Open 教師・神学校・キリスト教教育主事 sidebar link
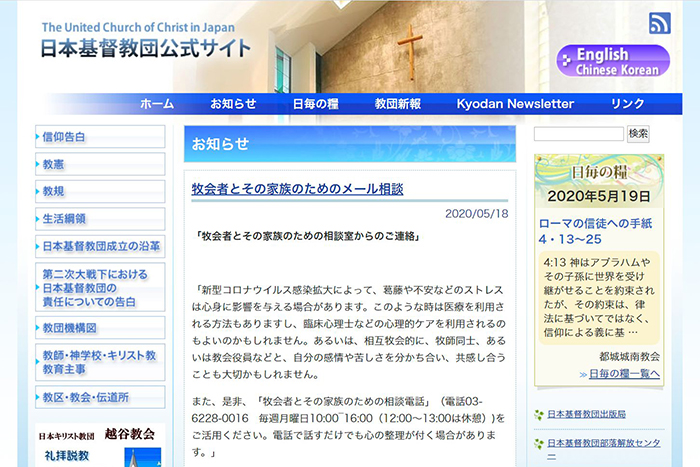 tap(100, 362)
